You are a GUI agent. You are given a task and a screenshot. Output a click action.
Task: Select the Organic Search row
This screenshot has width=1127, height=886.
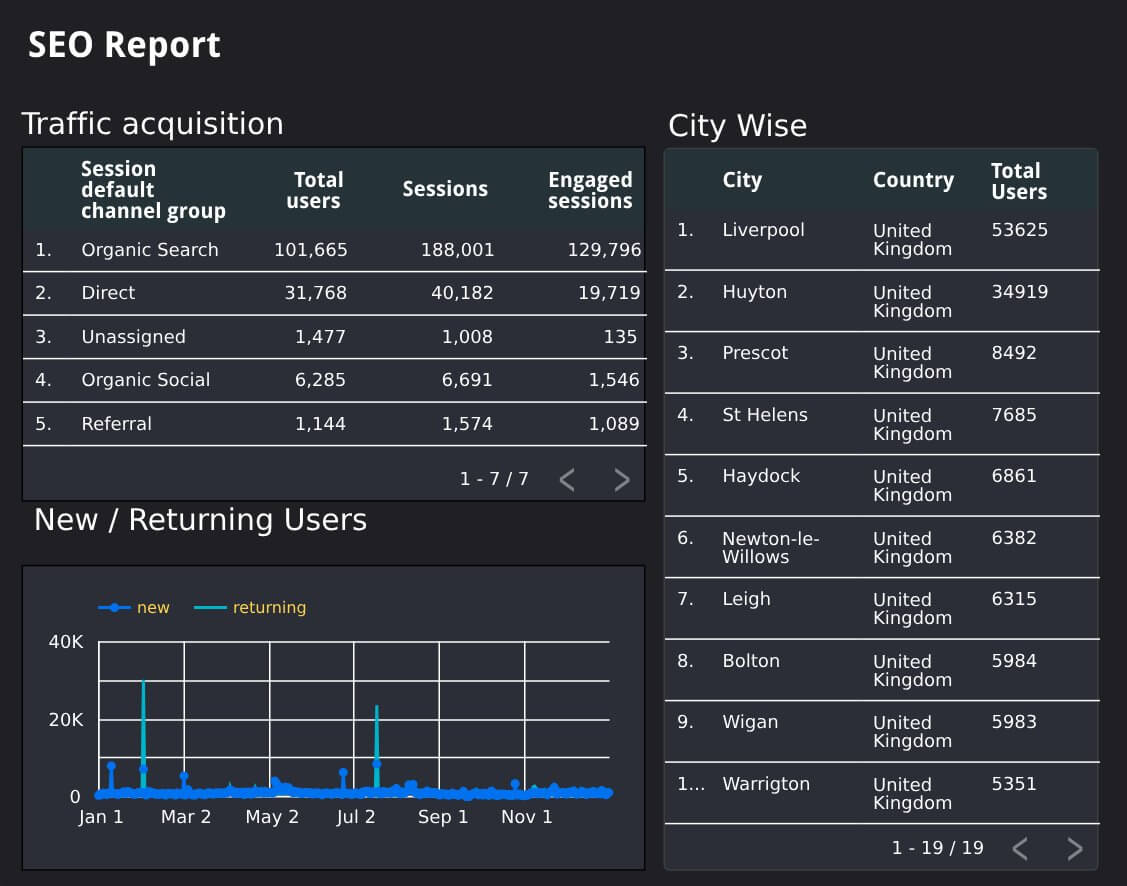(x=150, y=250)
